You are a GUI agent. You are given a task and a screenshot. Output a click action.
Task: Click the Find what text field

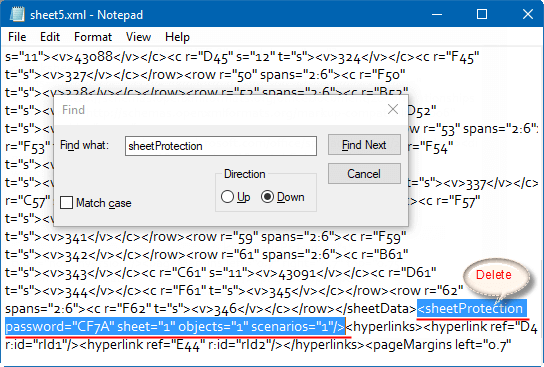click(221, 146)
